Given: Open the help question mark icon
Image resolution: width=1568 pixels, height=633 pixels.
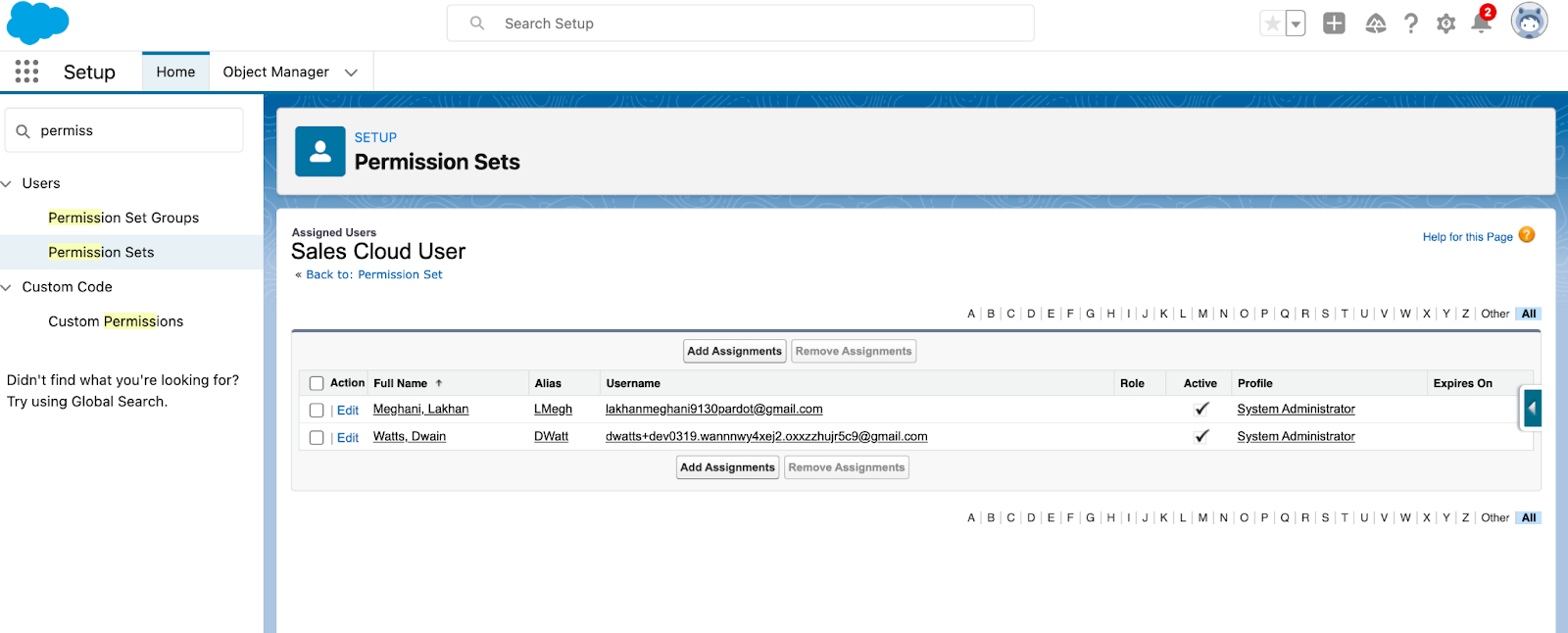Looking at the screenshot, I should click(x=1411, y=24).
